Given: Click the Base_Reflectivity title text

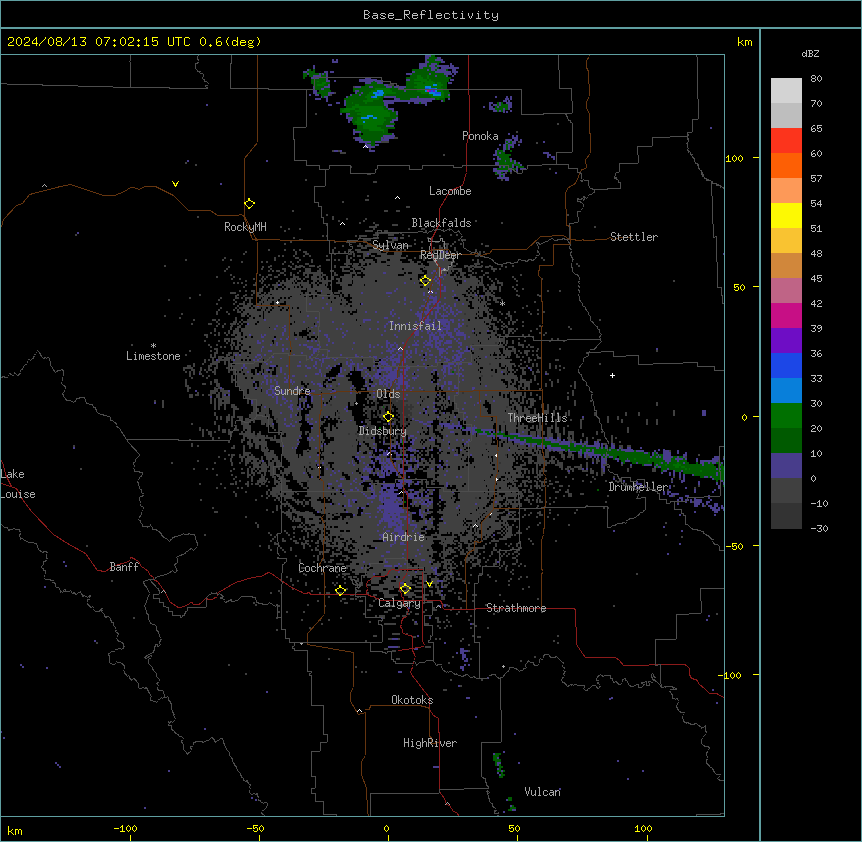Looking at the screenshot, I should point(430,15).
